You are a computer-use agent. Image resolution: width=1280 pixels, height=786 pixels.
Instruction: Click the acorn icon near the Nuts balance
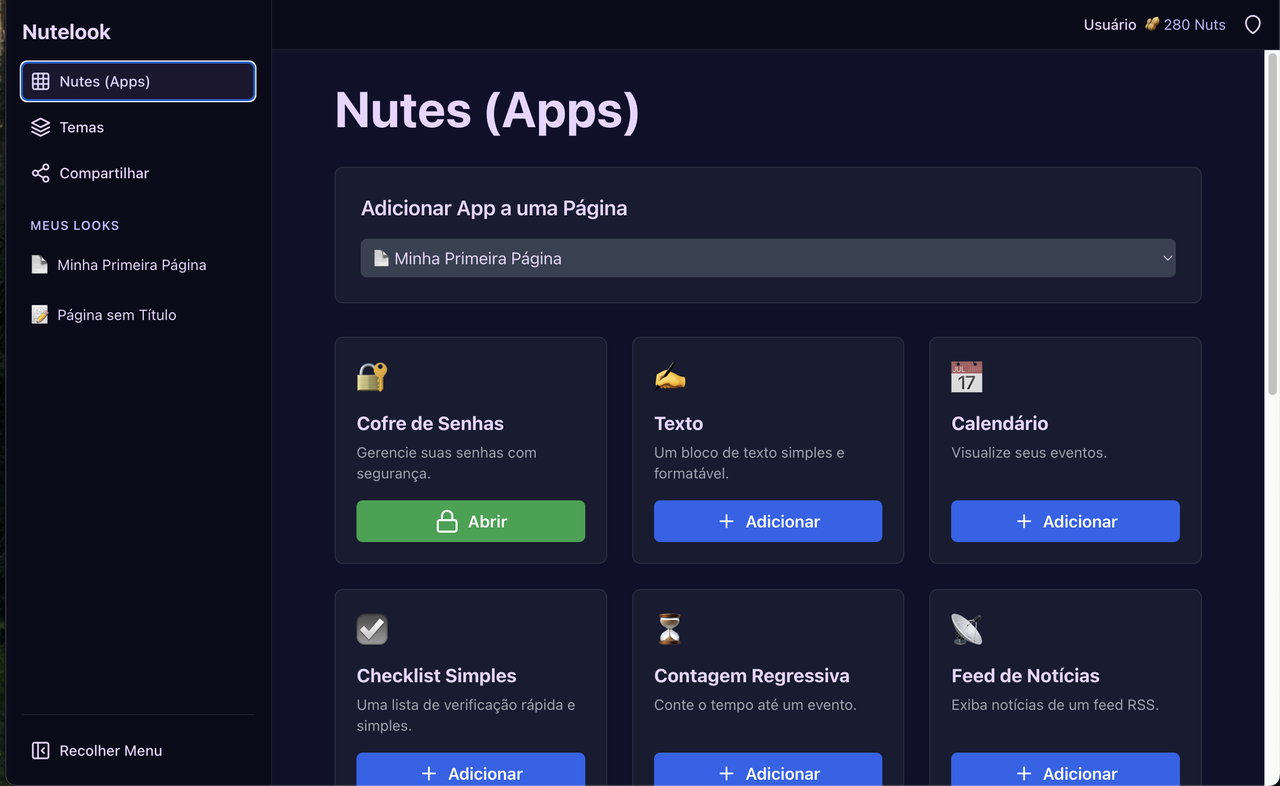(1148, 24)
